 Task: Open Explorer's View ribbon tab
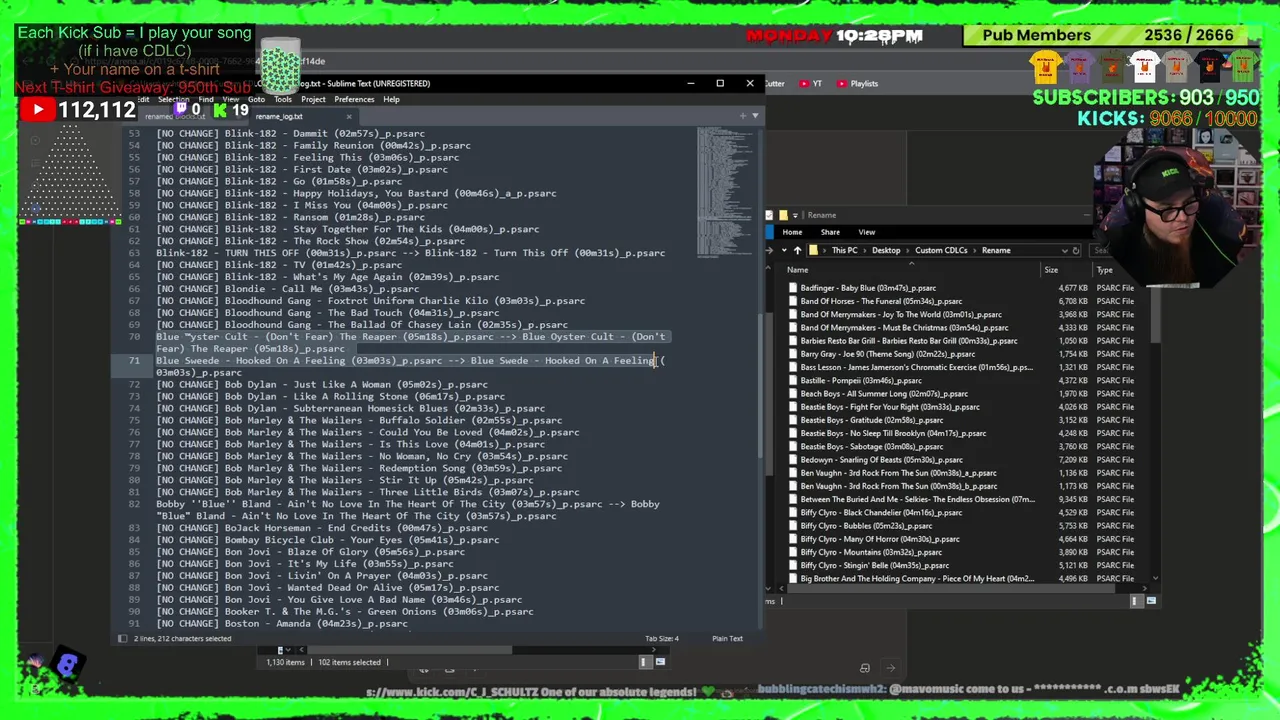point(867,232)
